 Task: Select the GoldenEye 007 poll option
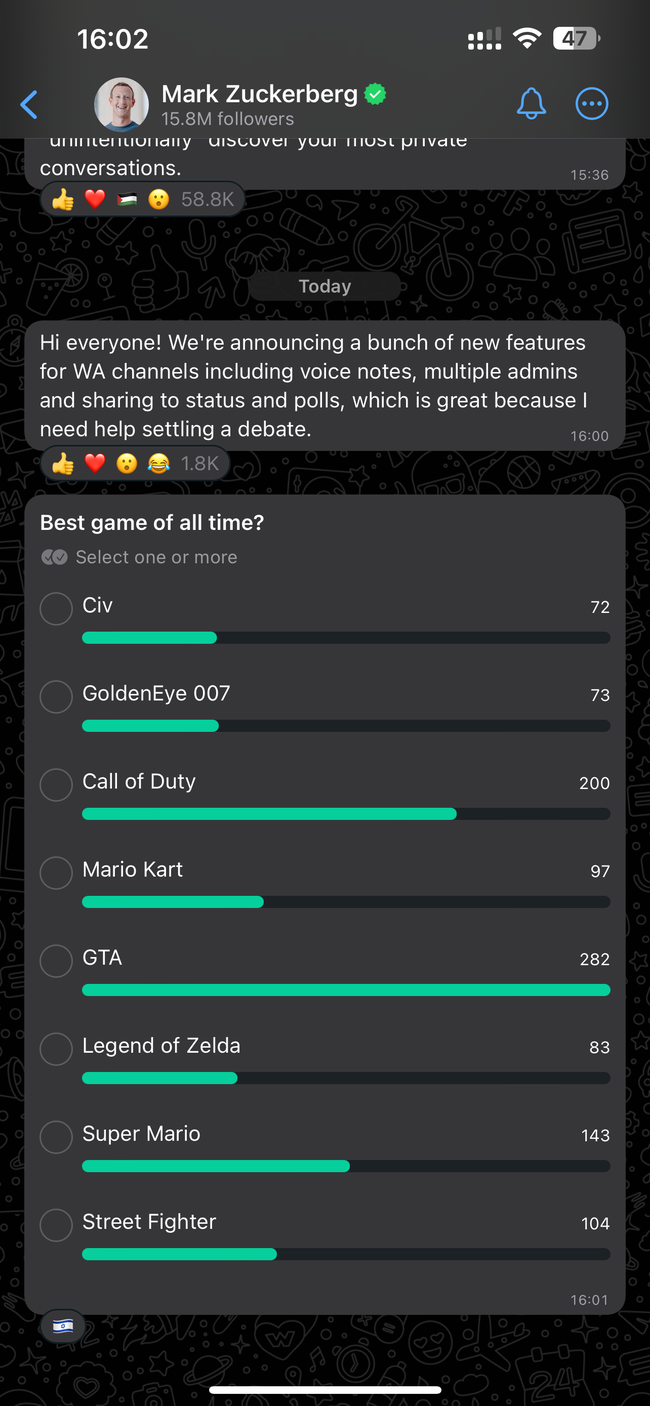tap(56, 696)
